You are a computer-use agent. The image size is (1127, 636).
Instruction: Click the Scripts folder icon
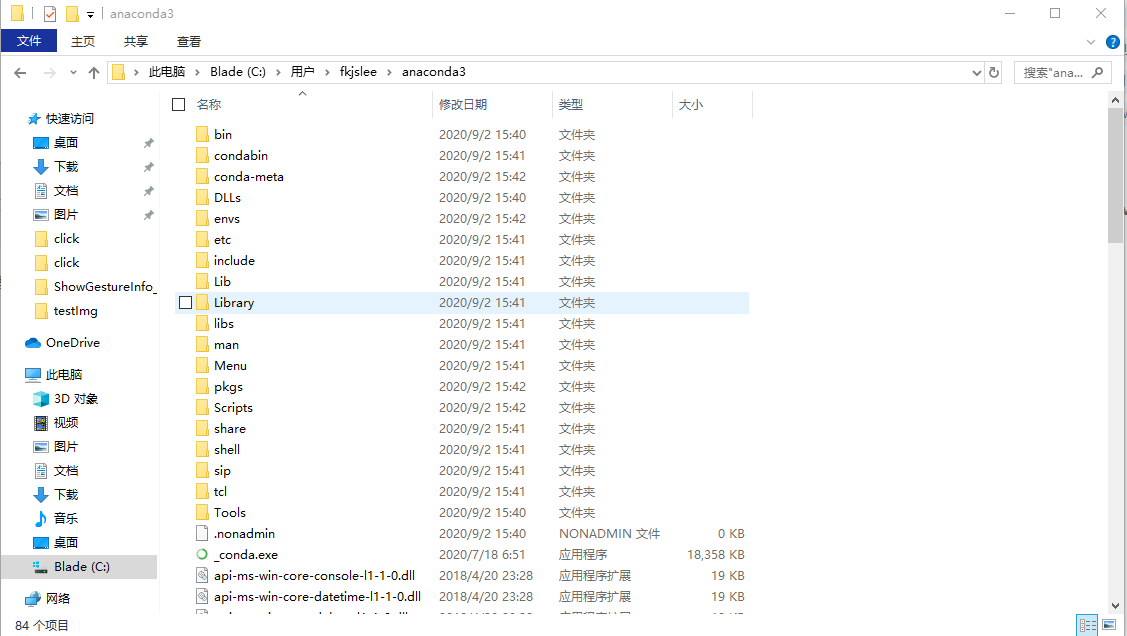coord(202,407)
